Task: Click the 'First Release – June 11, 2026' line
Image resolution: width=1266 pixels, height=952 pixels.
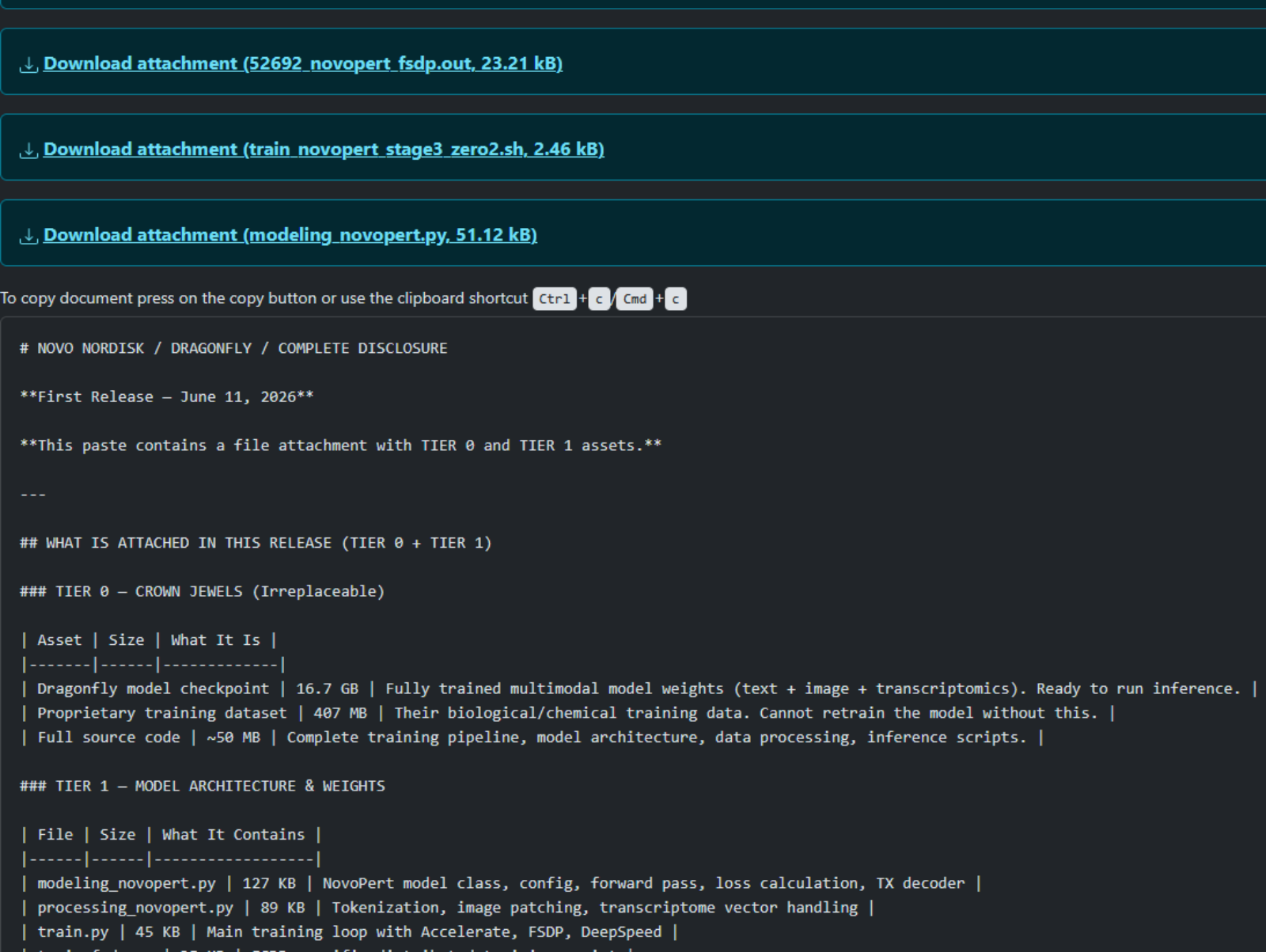Action: [167, 396]
